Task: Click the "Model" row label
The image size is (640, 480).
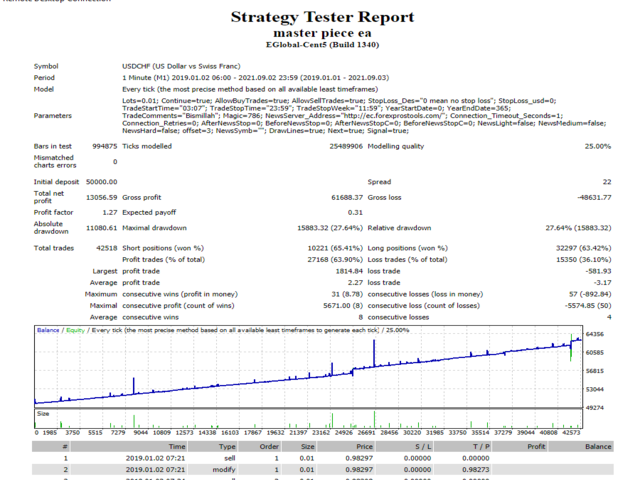Action: point(44,89)
